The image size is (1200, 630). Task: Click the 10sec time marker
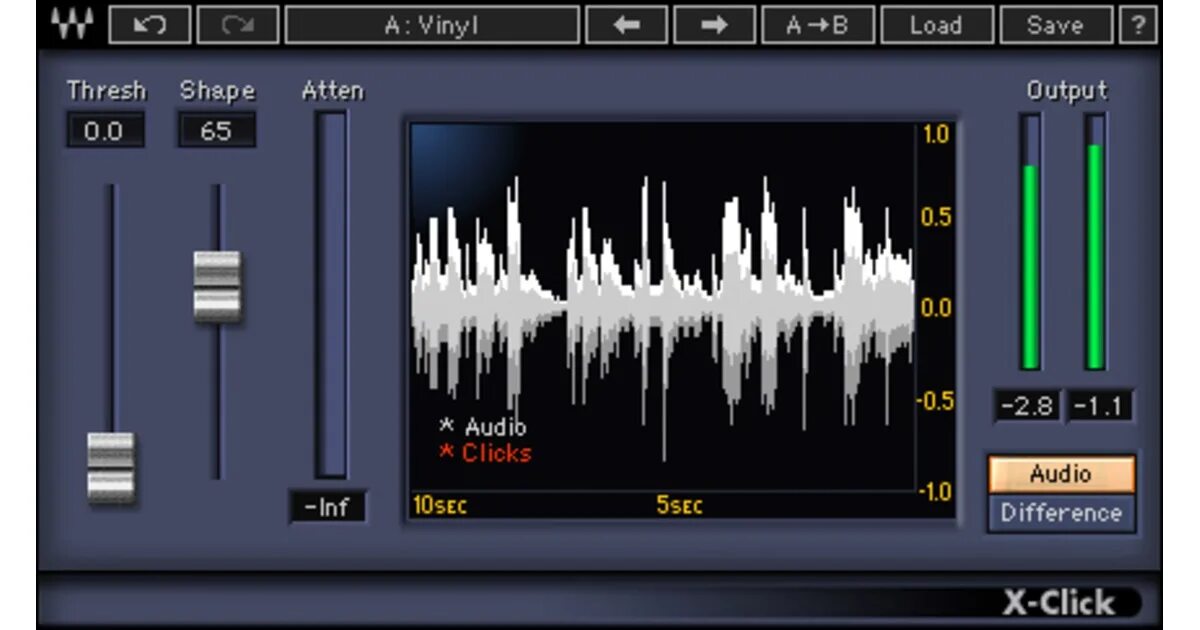click(440, 506)
